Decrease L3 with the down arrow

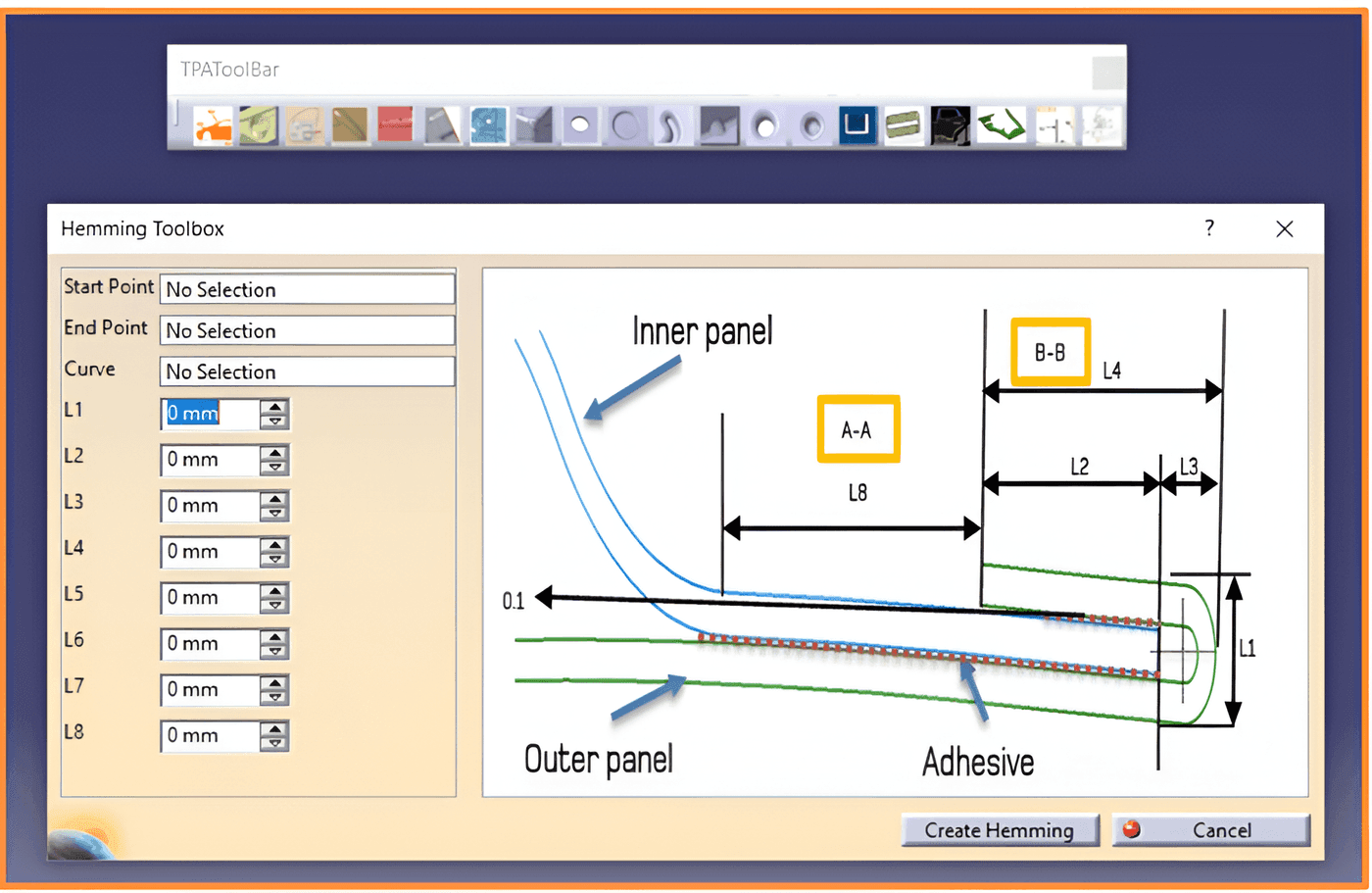[275, 514]
